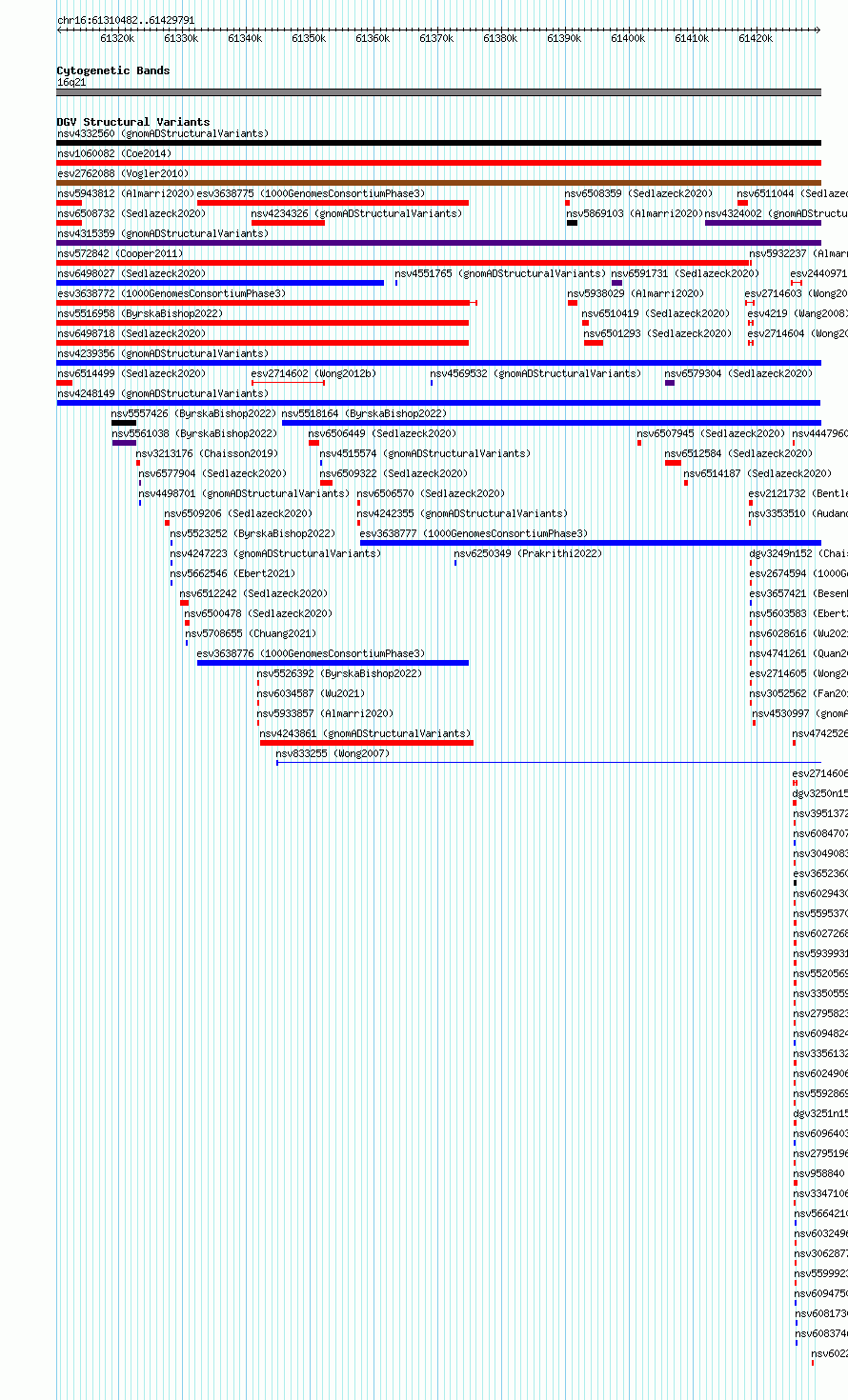Select nsv3213176 (Chaisson2019) label
The image size is (848, 1400).
click(x=207, y=453)
